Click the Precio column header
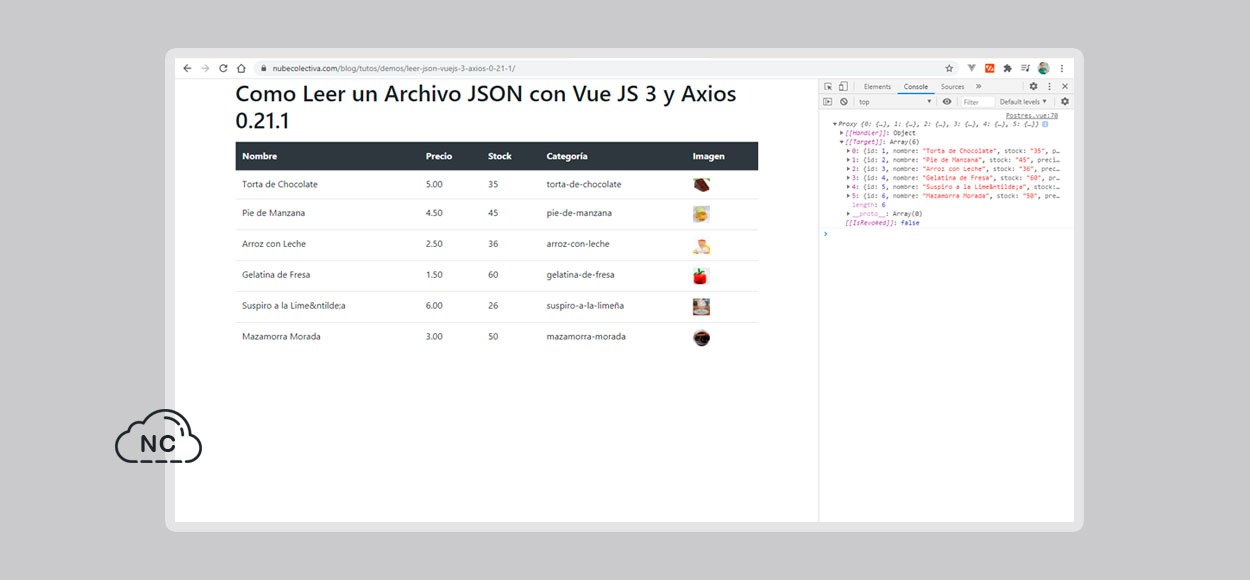 [x=439, y=156]
